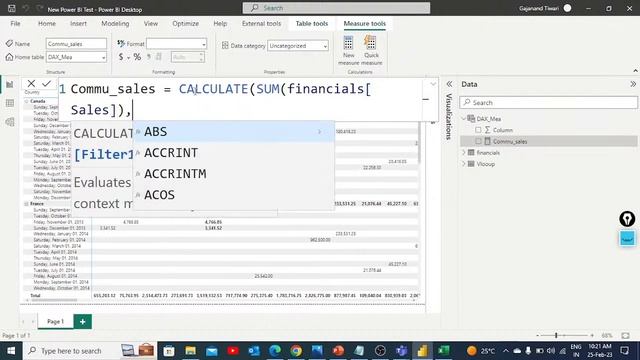Expand the formula bar chevron
The image size is (640, 360).
[433, 84]
